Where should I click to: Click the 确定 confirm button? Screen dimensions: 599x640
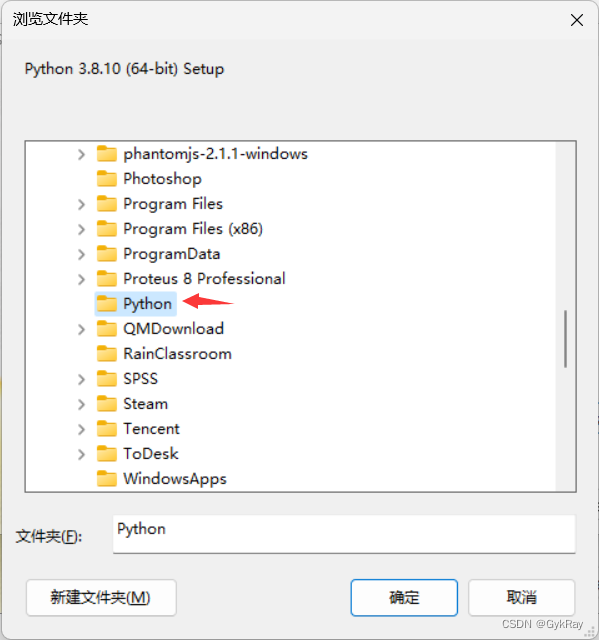coord(404,598)
